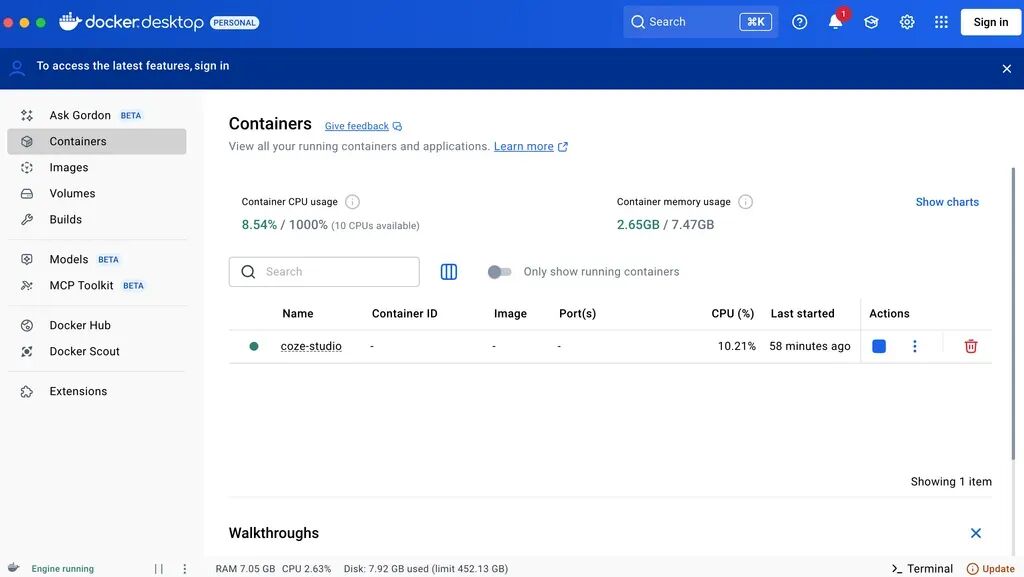Open engine options three-dot menu
The width and height of the screenshot is (1024, 577).
[x=185, y=569]
